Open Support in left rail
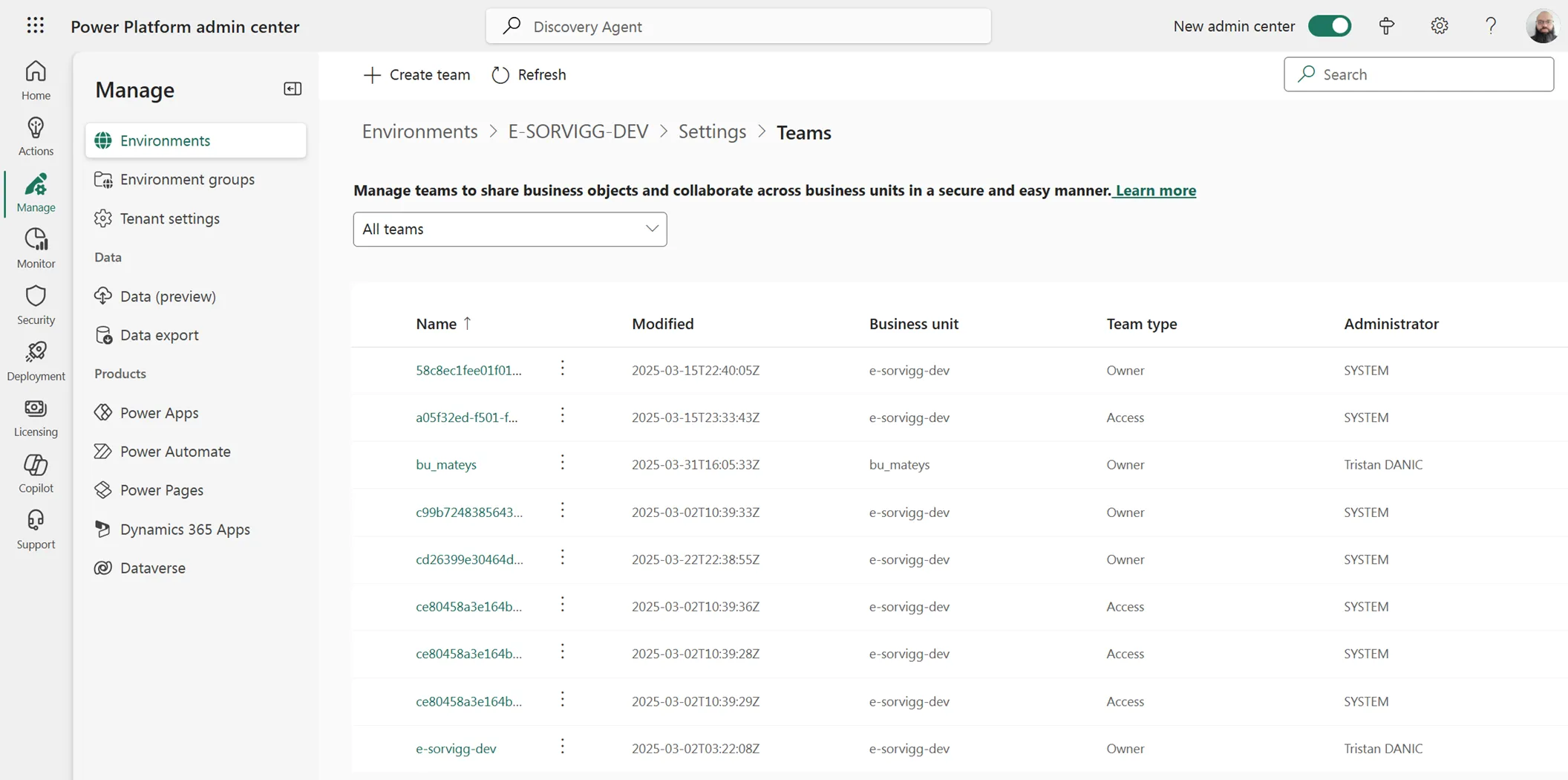The height and width of the screenshot is (780, 1568). click(36, 530)
